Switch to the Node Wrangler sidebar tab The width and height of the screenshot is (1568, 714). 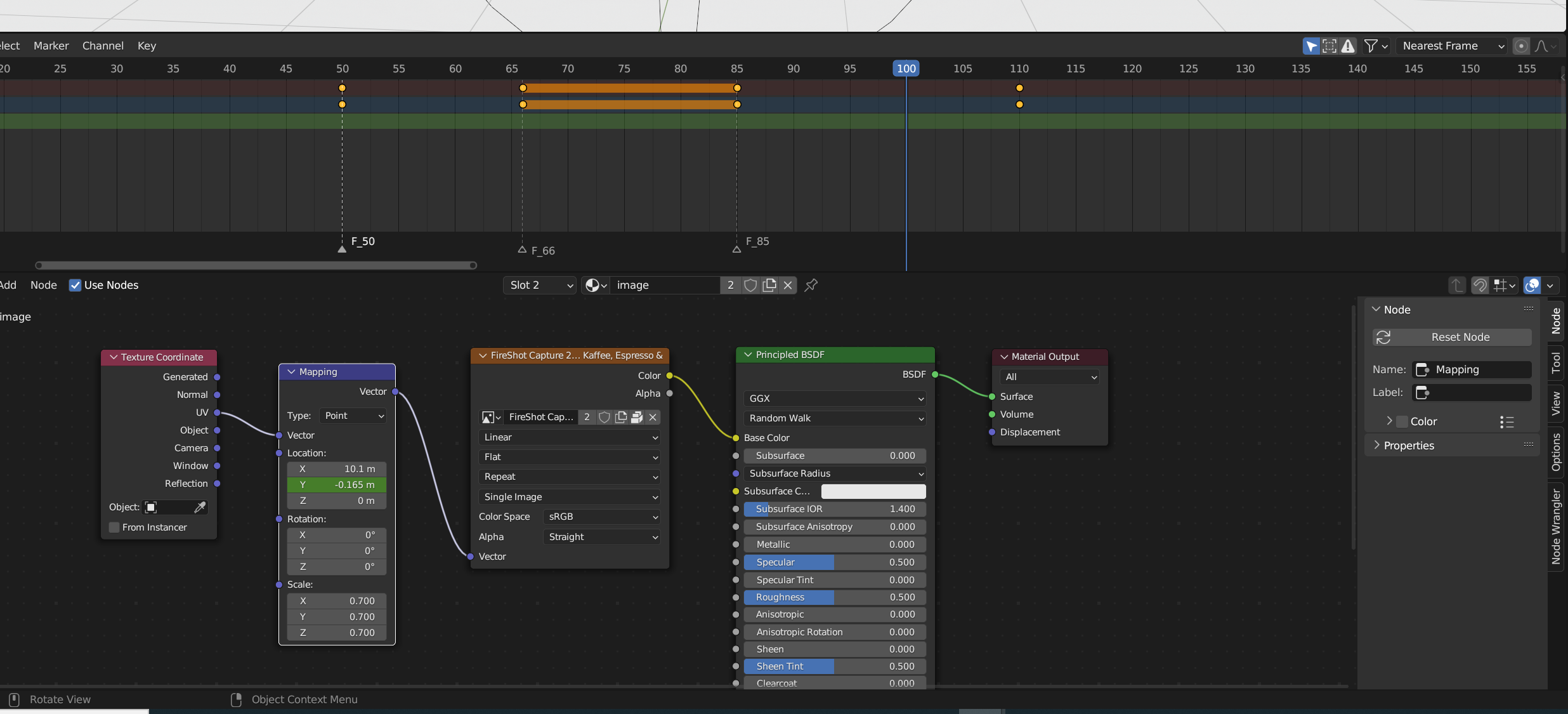pyautogui.click(x=1556, y=527)
